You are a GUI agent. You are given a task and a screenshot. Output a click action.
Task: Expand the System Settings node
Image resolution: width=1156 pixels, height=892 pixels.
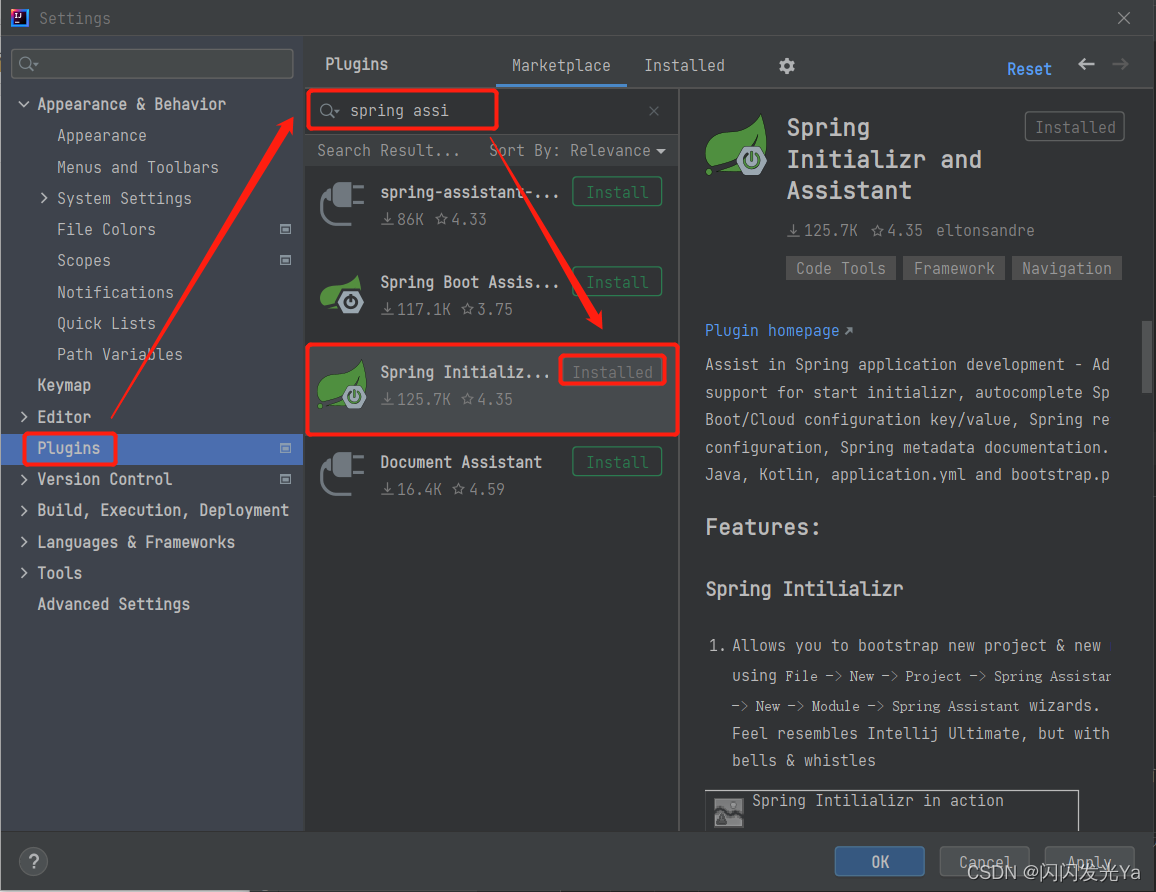pyautogui.click(x=43, y=198)
